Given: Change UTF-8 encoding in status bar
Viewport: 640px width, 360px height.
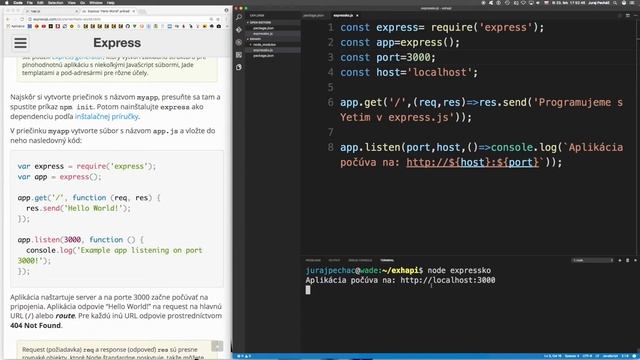Looking at the screenshot, I should pyautogui.click(x=587, y=356).
